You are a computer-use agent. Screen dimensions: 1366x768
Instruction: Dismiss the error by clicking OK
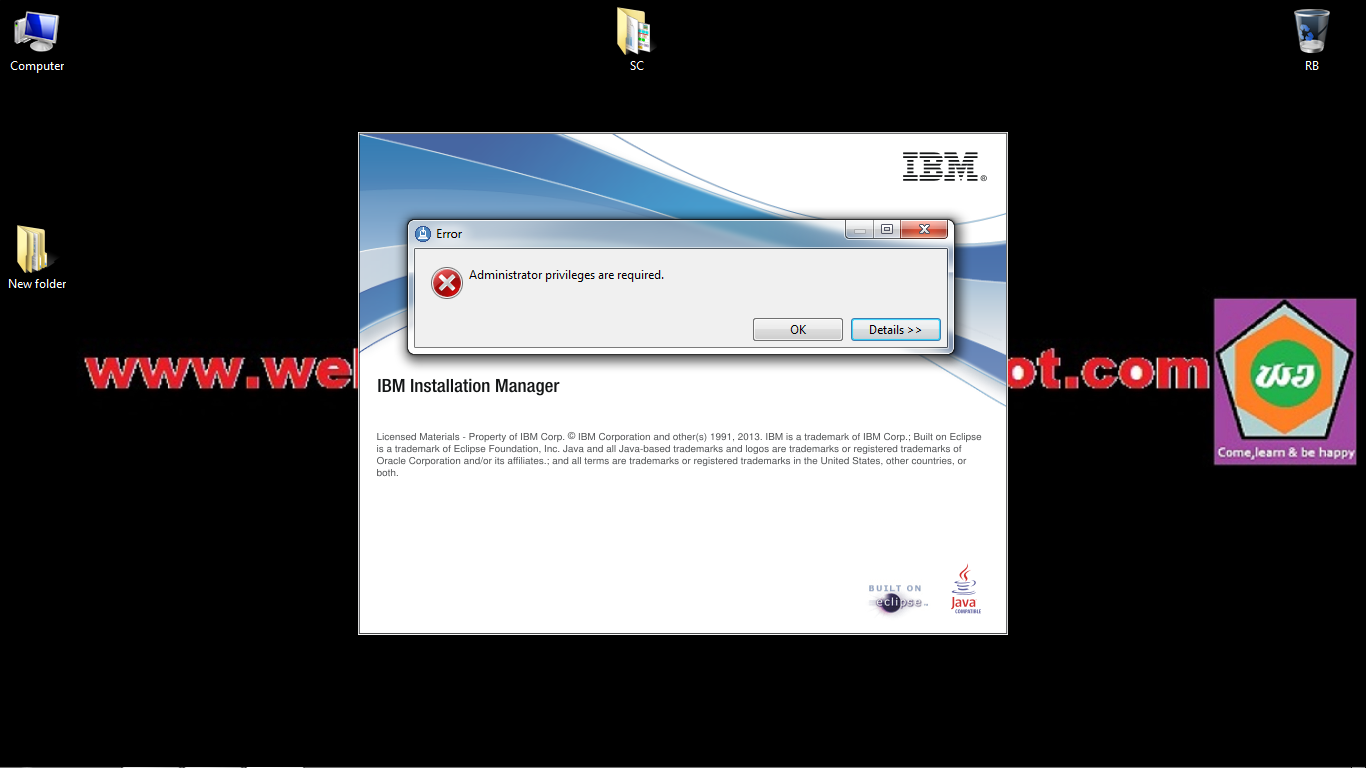click(797, 329)
